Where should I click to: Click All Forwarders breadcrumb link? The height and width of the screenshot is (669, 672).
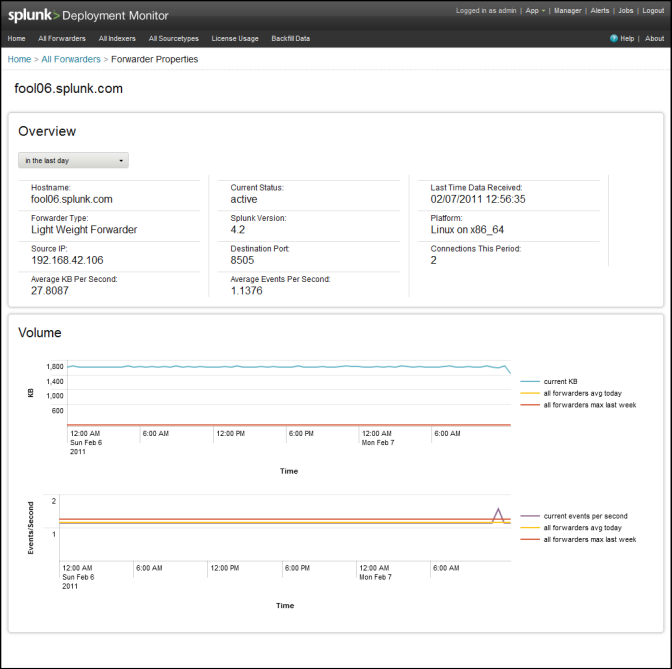pyautogui.click(x=71, y=59)
